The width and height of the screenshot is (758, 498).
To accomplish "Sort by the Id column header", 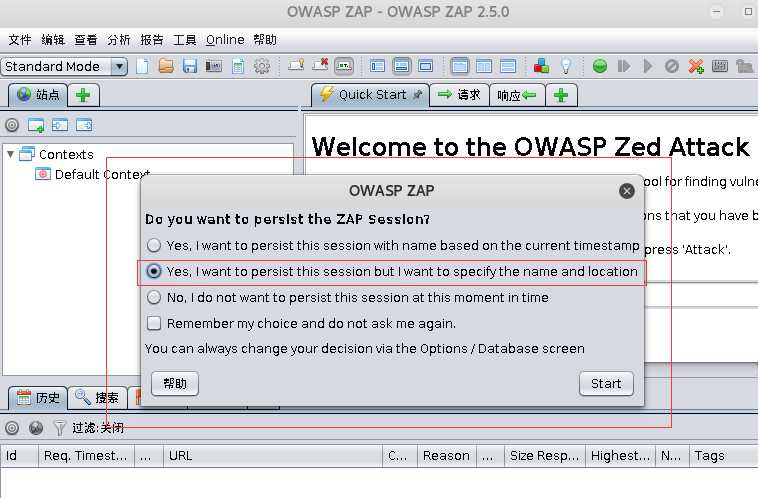I will click(19, 456).
